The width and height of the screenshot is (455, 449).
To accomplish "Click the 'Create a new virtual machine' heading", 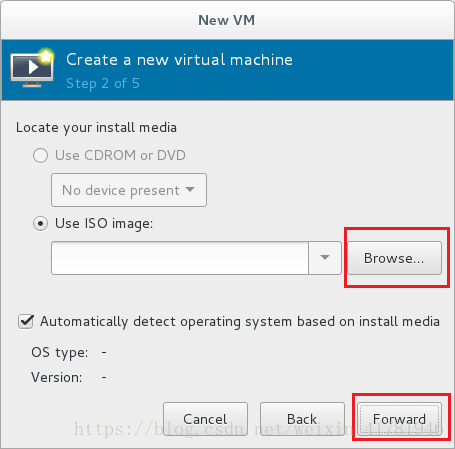I will 179,60.
